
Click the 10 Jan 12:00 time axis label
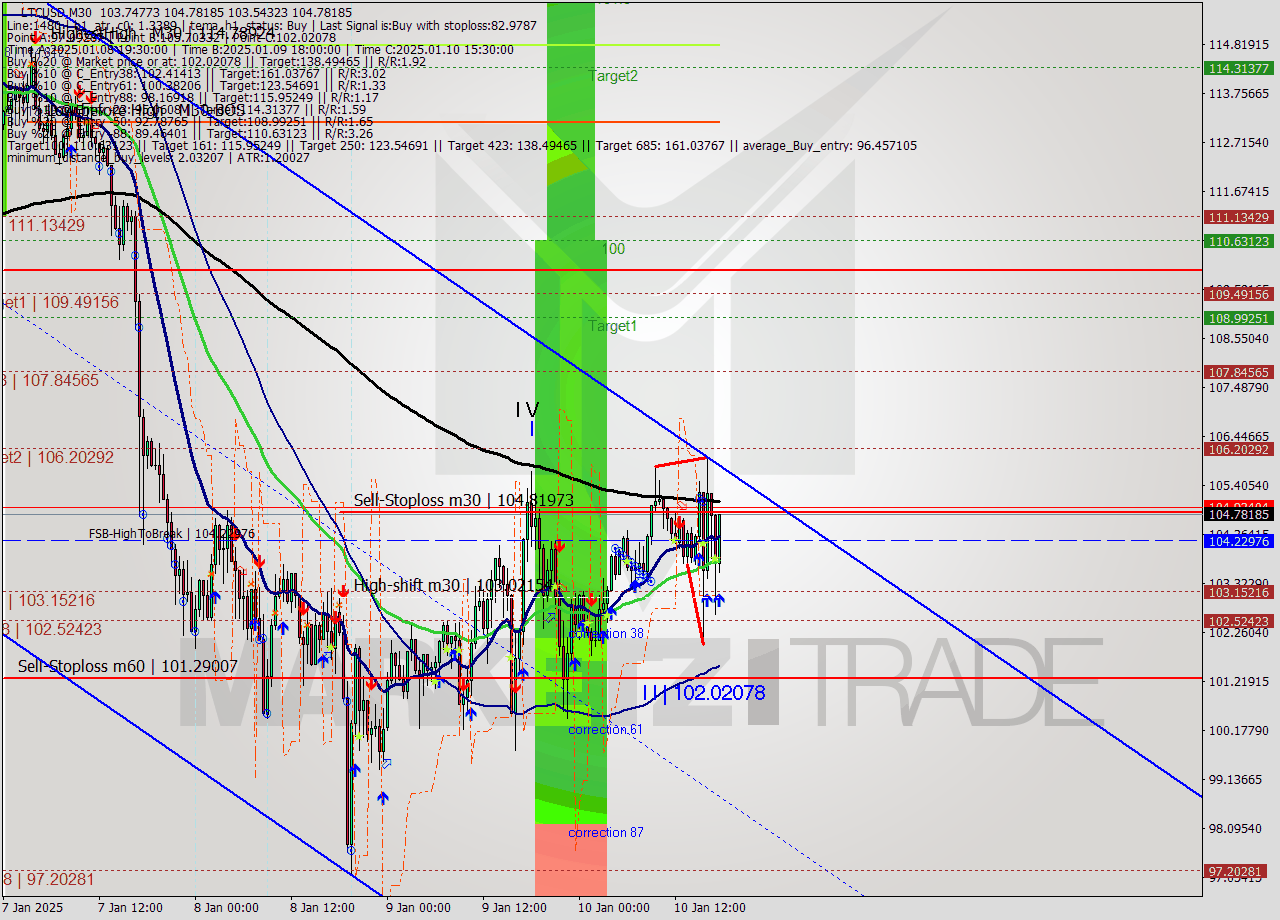[x=708, y=908]
